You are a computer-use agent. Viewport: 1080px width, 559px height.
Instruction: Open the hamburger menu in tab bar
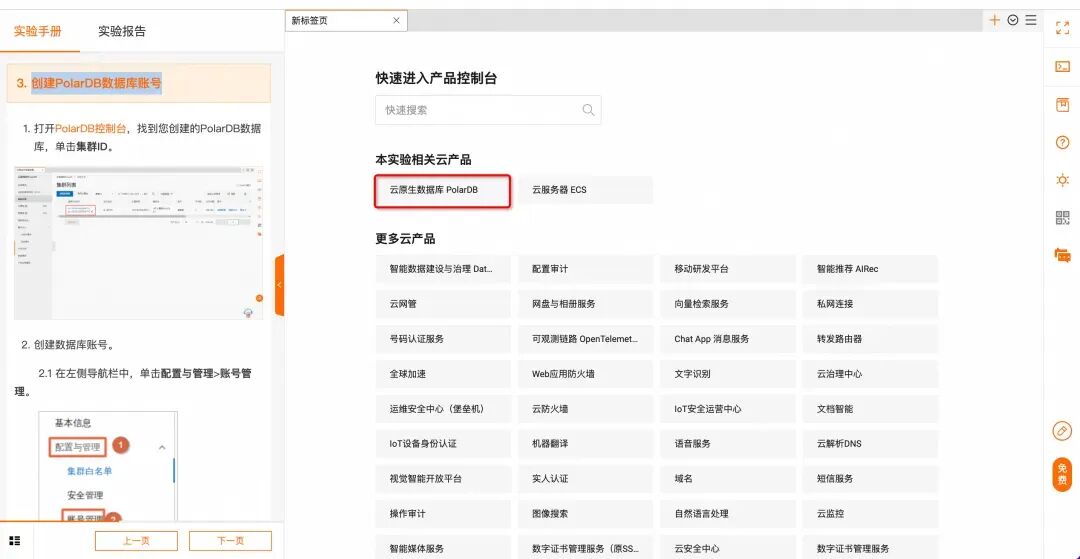[1030, 20]
